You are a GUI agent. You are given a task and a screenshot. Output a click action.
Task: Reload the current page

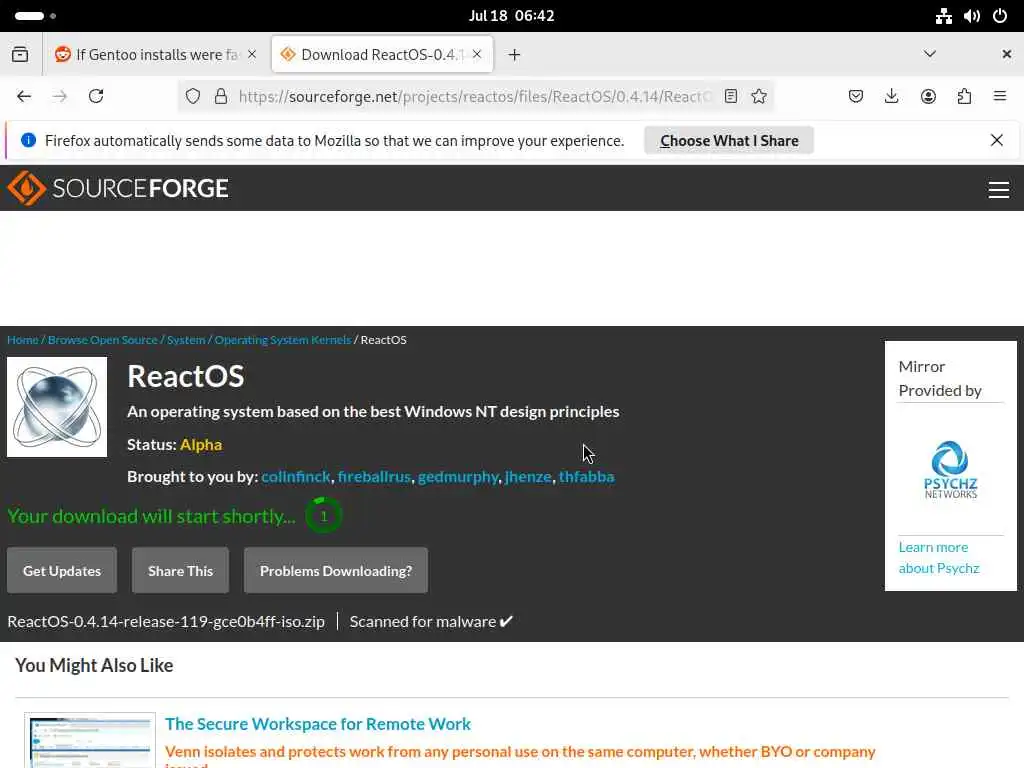tap(96, 97)
